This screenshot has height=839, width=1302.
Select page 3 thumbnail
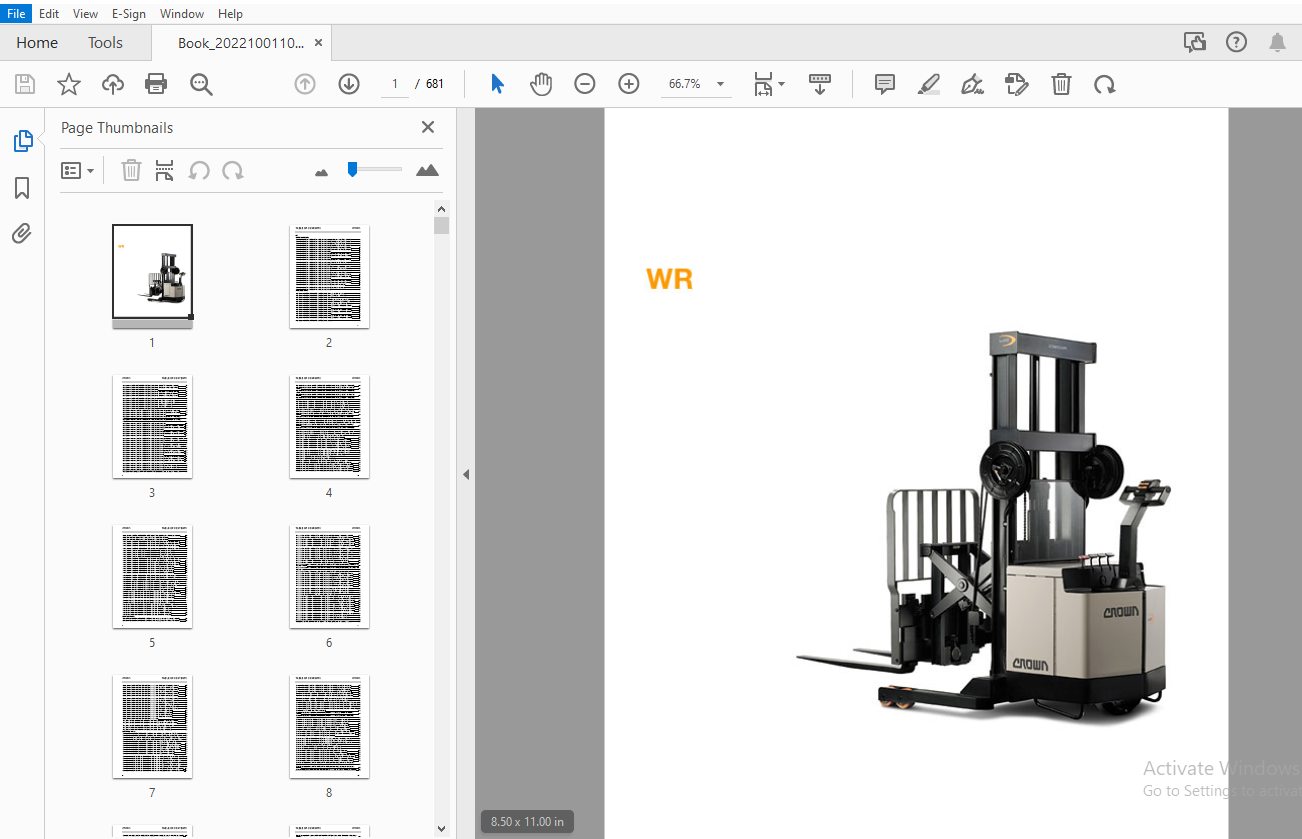tap(152, 426)
